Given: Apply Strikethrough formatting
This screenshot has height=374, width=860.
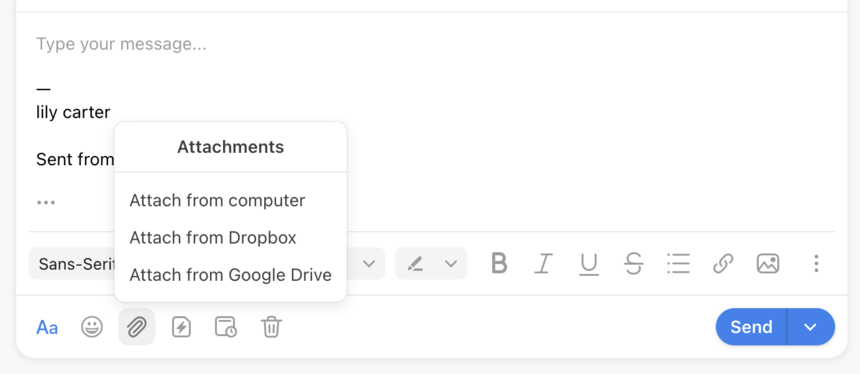Looking at the screenshot, I should tap(633, 264).
